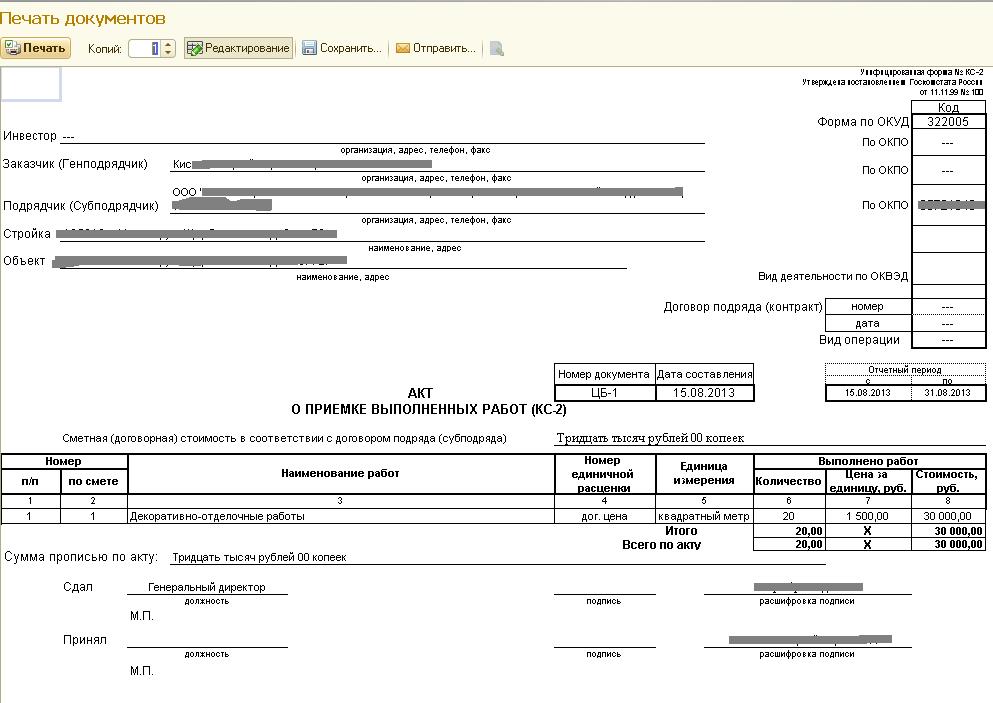The height and width of the screenshot is (703, 993).
Task: Click the Объект label
Action: tap(24, 261)
